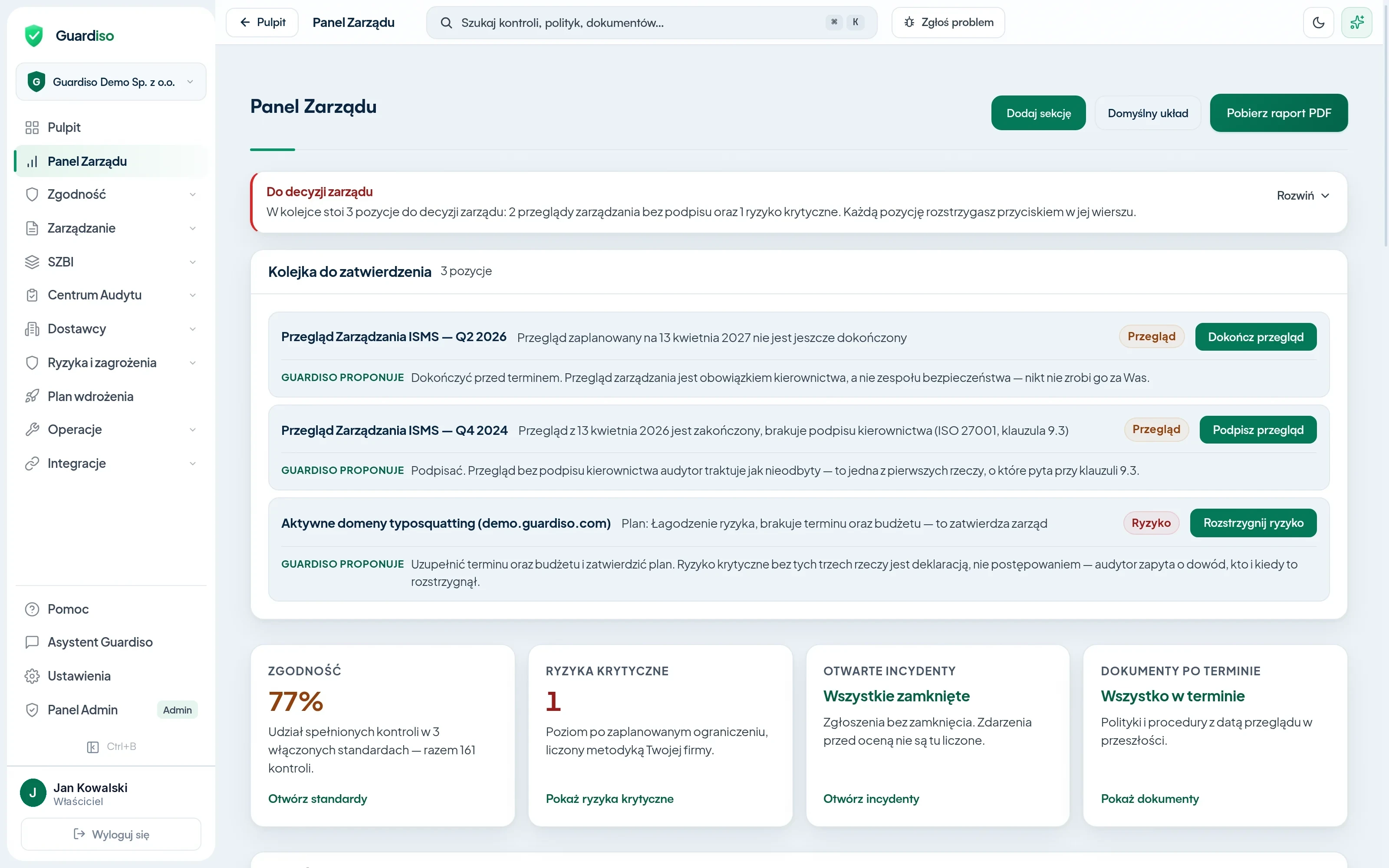Screen dimensions: 1389x868
Task: Open the Otwórz standardy link
Action: pos(317,799)
